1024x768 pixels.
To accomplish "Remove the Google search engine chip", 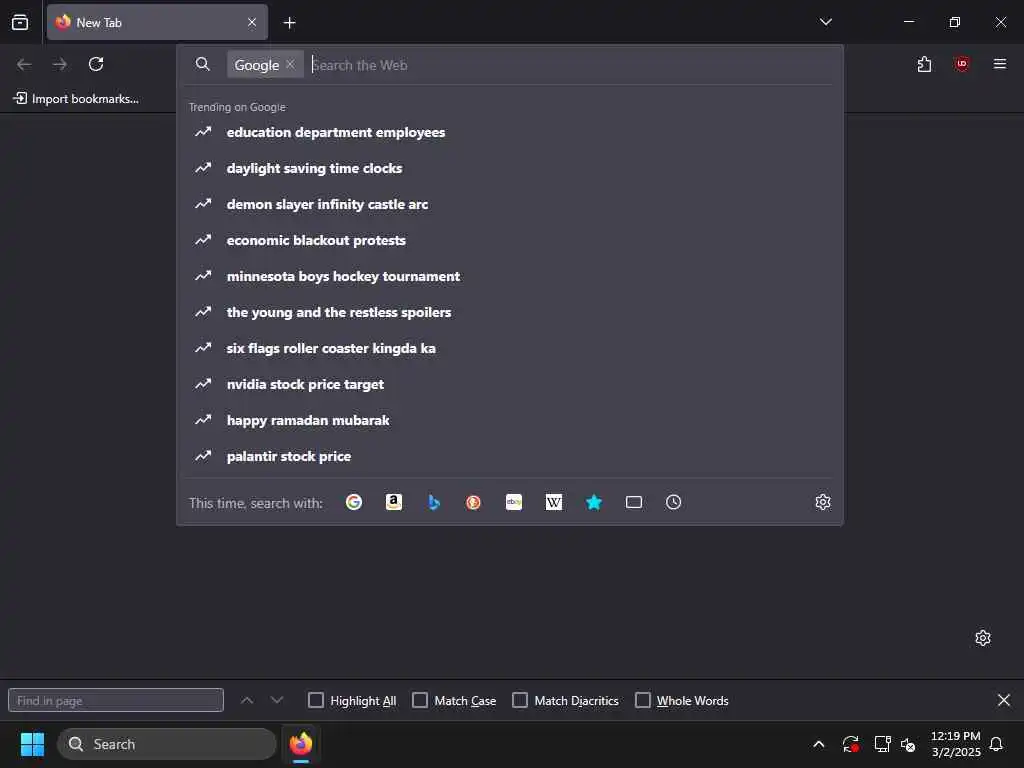I will pos(291,64).
